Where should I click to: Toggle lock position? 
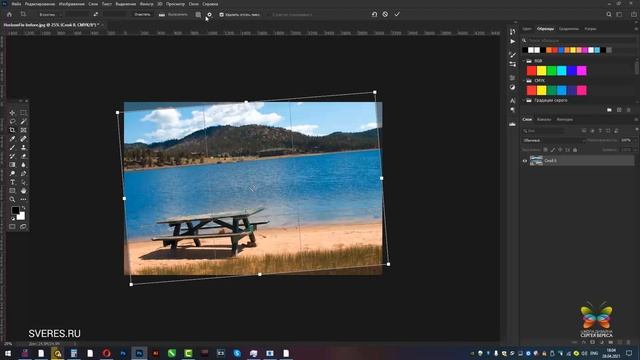pyautogui.click(x=560, y=150)
